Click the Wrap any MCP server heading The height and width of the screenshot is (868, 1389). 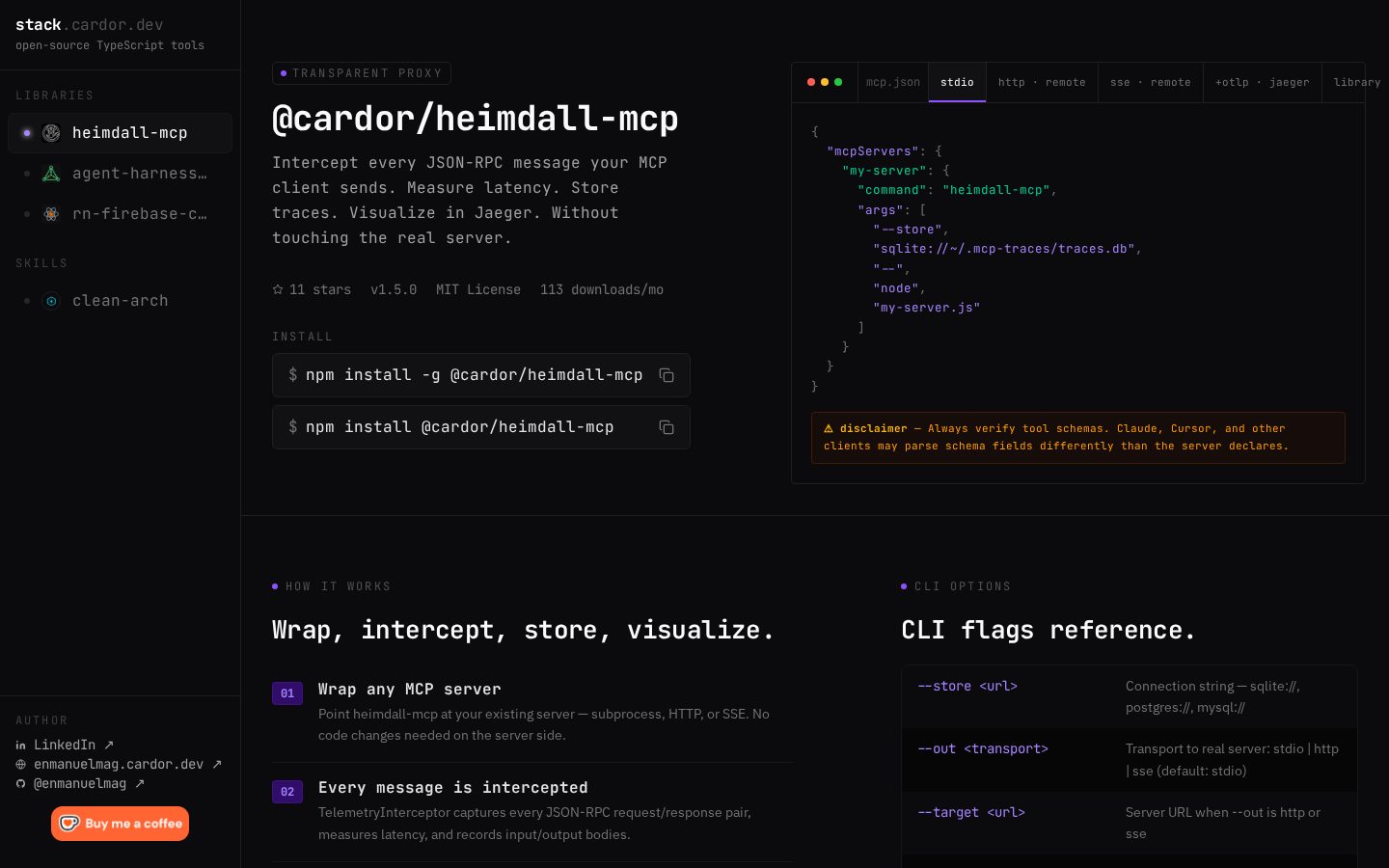point(410,689)
